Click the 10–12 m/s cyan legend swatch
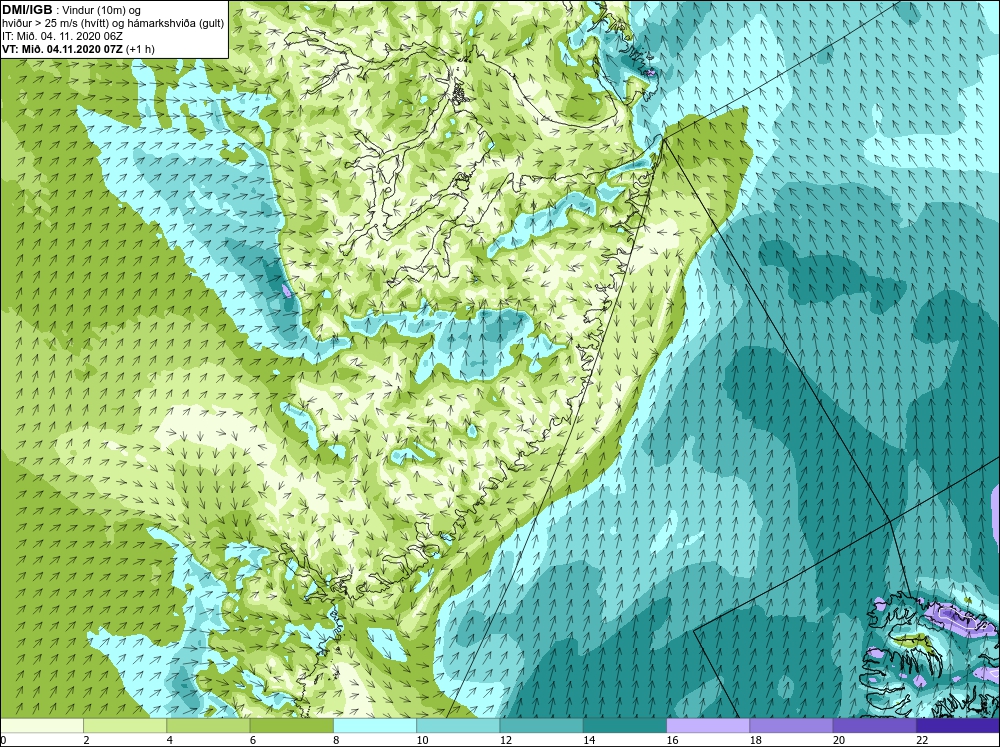 458,726
